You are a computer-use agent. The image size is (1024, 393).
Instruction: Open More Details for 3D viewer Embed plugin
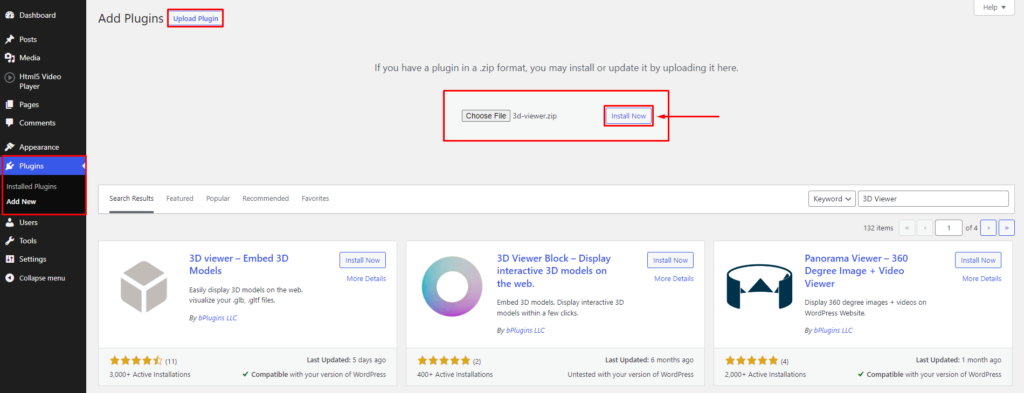[366, 279]
